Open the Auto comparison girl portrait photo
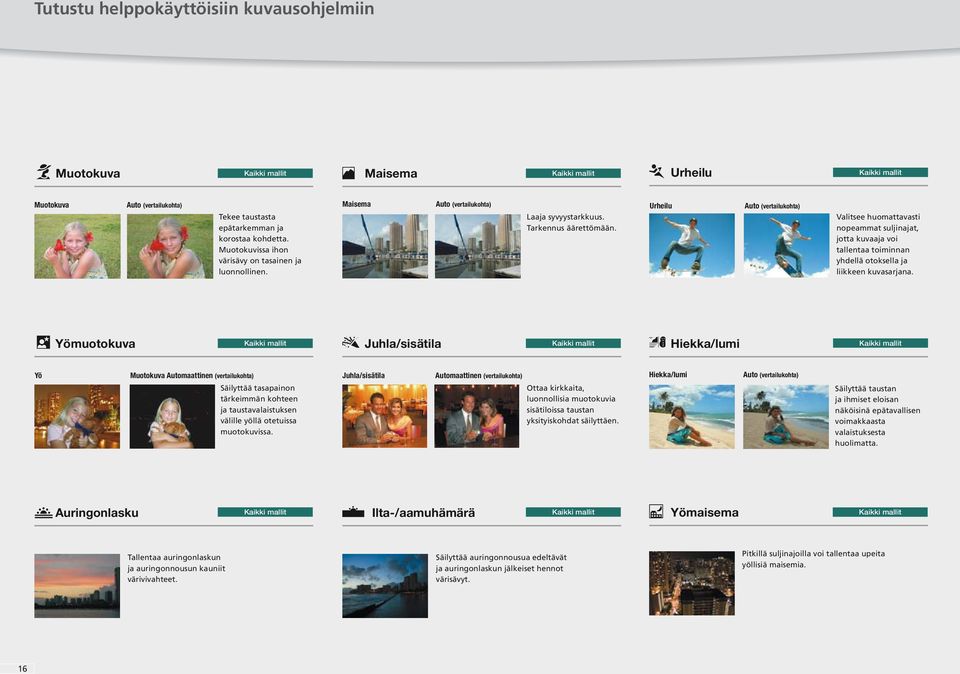Image resolution: width=960 pixels, height=674 pixels. 170,246
